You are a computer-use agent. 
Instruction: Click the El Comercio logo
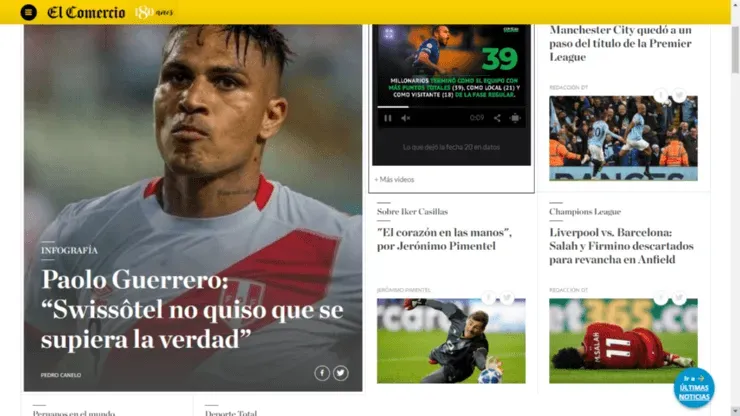point(86,12)
